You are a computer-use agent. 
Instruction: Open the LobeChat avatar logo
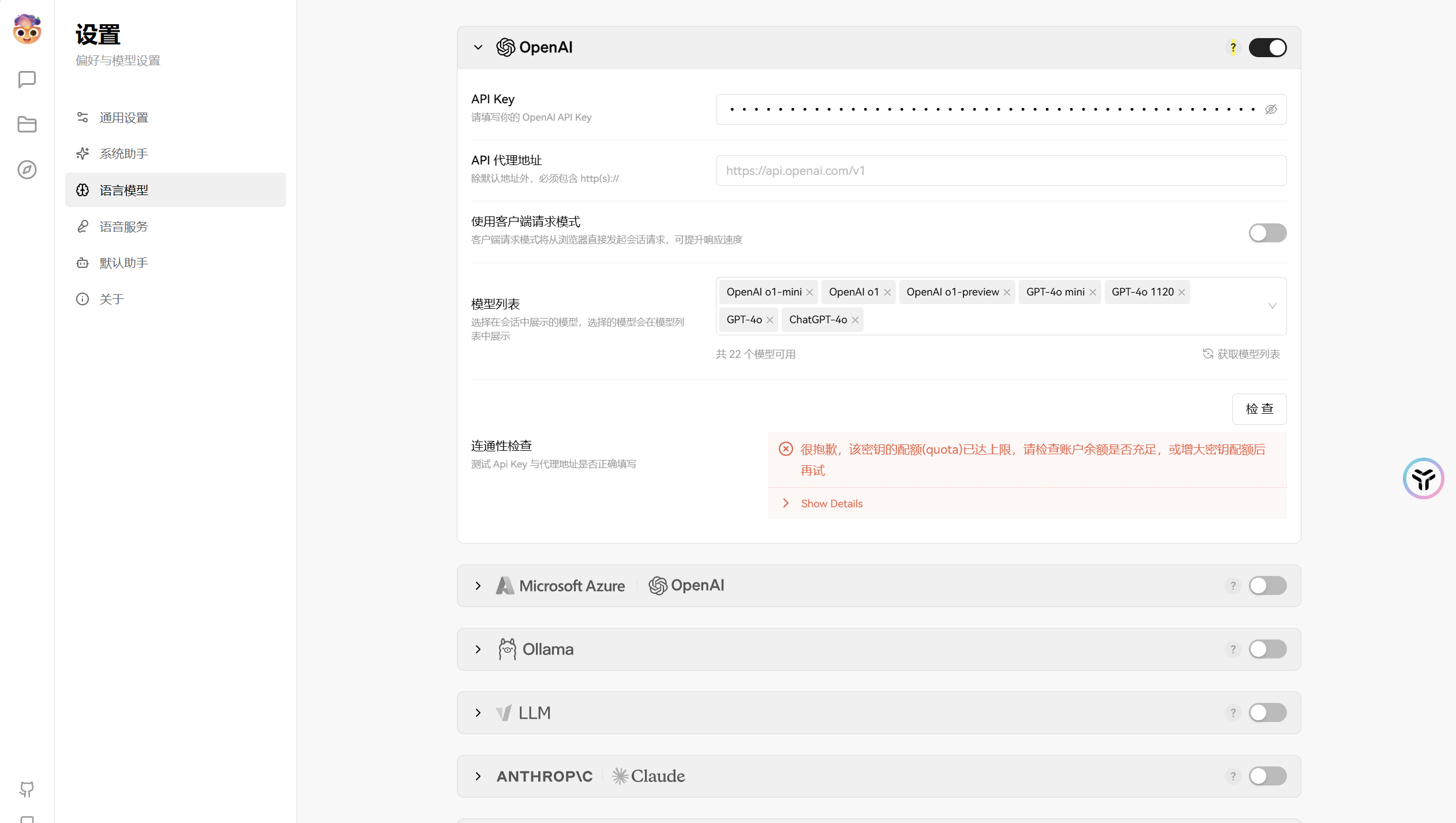tap(27, 29)
